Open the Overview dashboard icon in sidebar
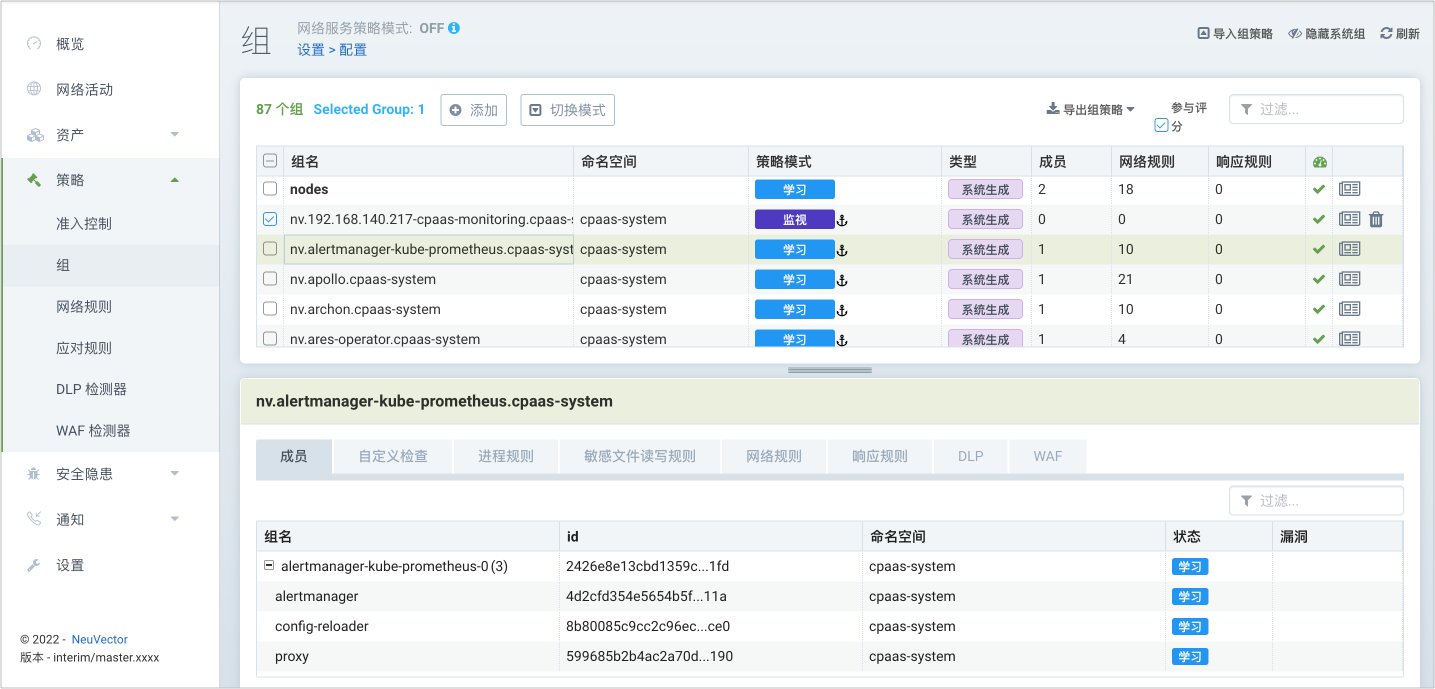 point(35,44)
